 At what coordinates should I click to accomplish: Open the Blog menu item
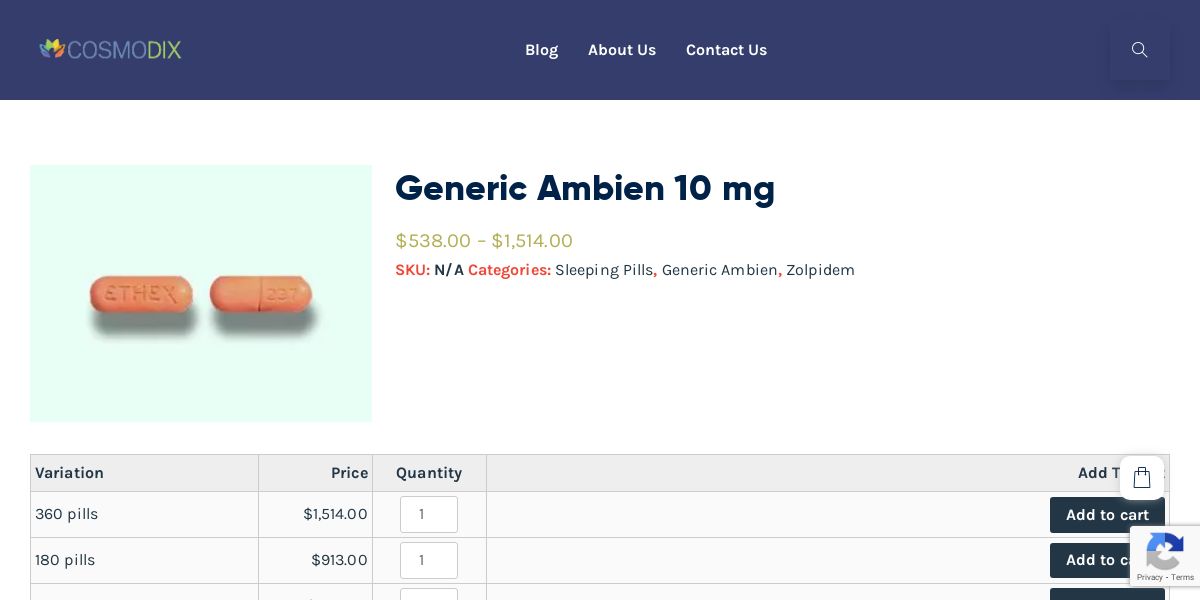click(541, 50)
